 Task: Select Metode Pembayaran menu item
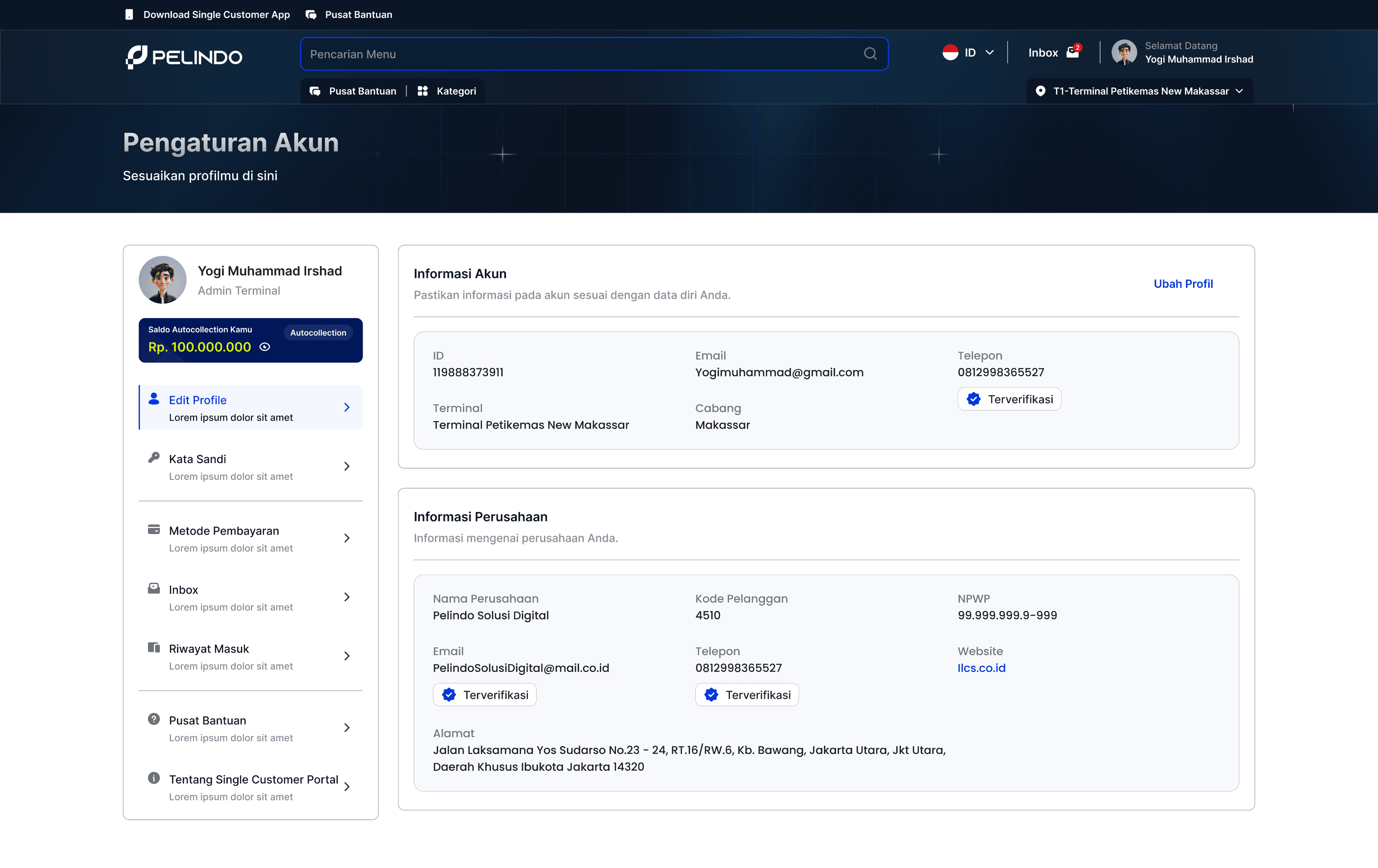[x=250, y=538]
